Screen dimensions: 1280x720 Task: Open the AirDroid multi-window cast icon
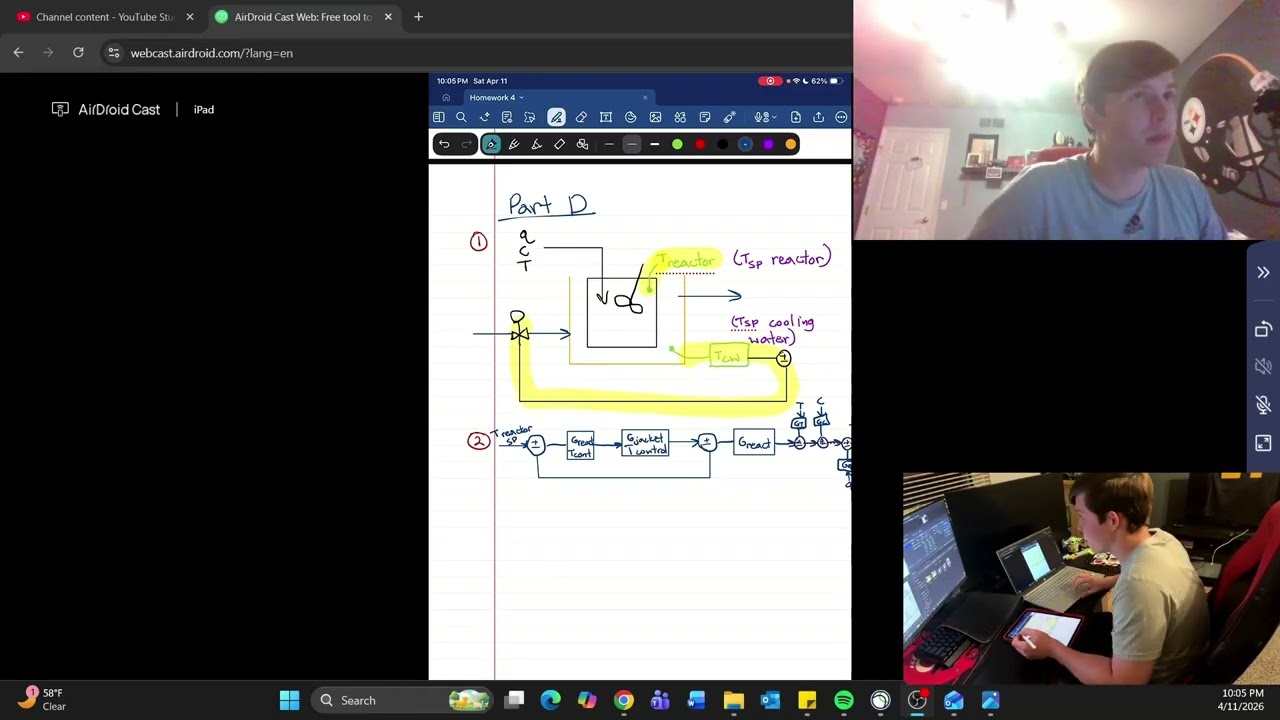click(x=1263, y=329)
